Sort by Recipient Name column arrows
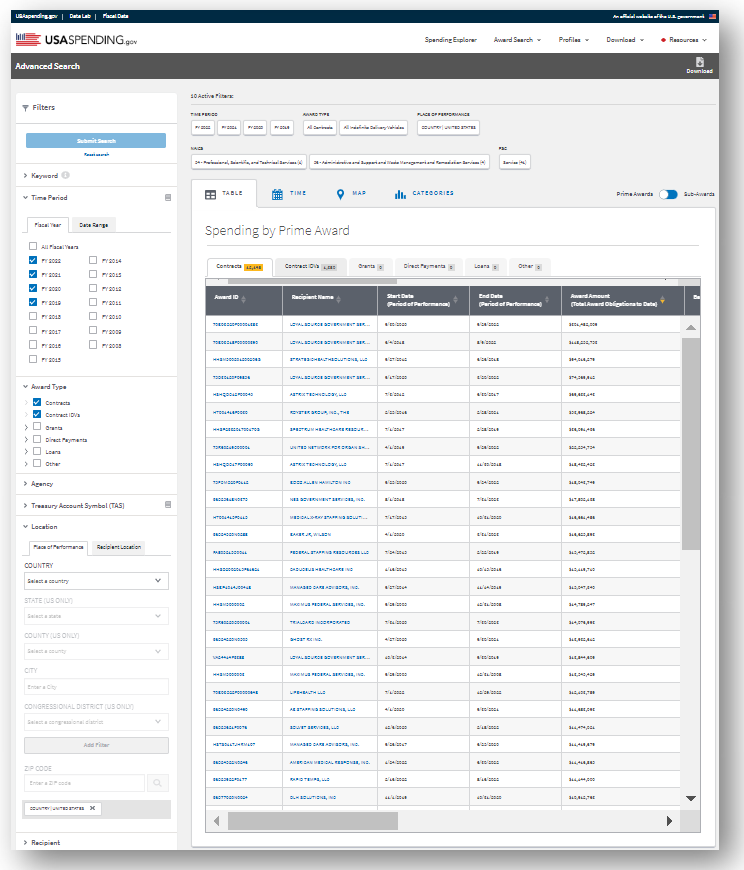 click(338, 300)
